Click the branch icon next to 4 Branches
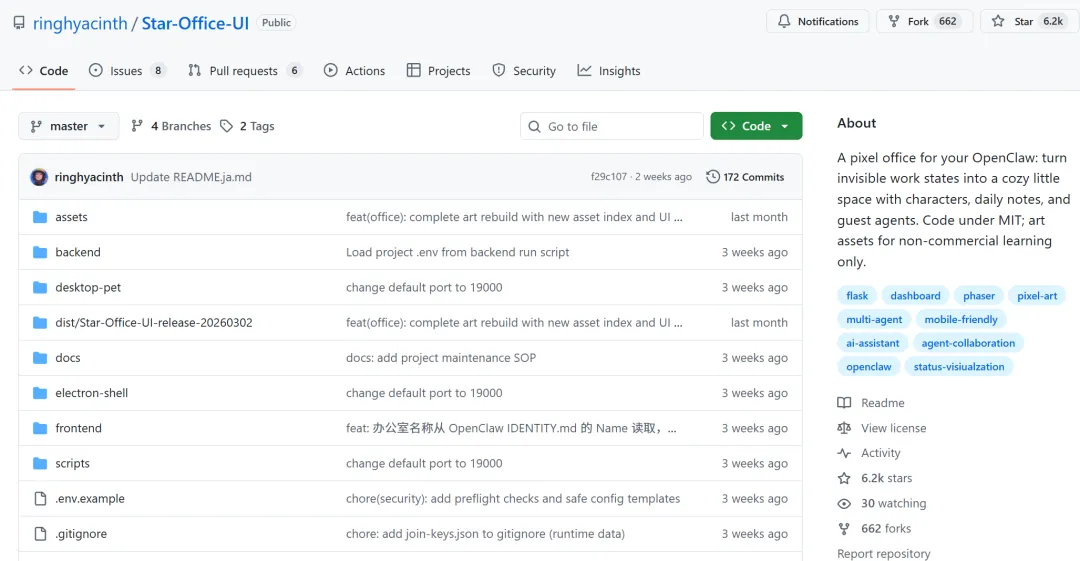 pos(137,126)
